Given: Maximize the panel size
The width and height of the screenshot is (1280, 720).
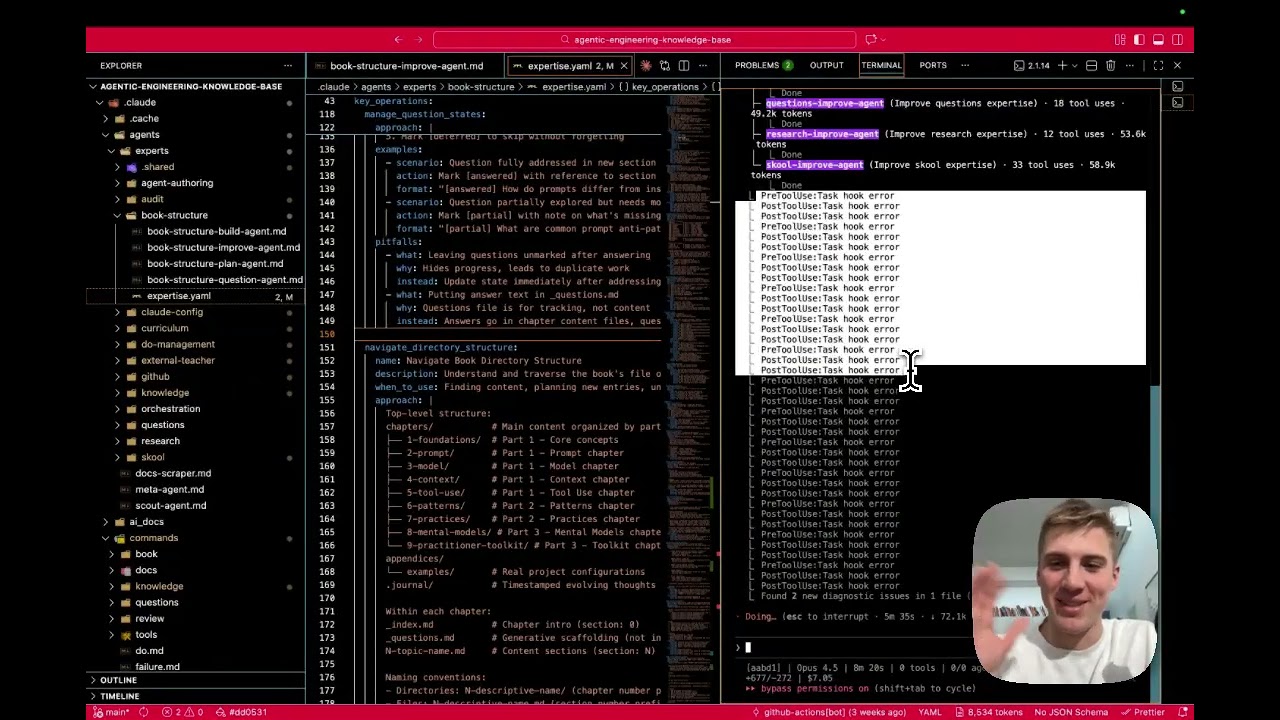Looking at the screenshot, I should [x=1158, y=66].
